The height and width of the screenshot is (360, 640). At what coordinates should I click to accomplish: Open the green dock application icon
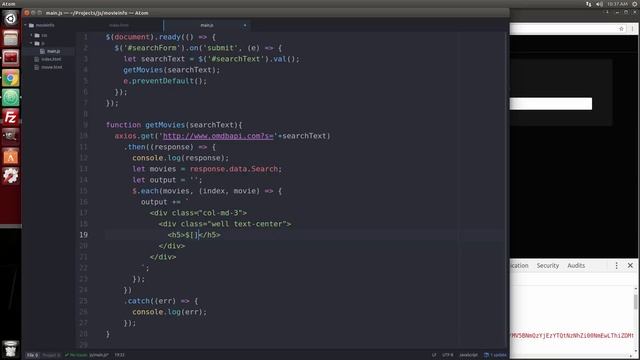point(11,97)
